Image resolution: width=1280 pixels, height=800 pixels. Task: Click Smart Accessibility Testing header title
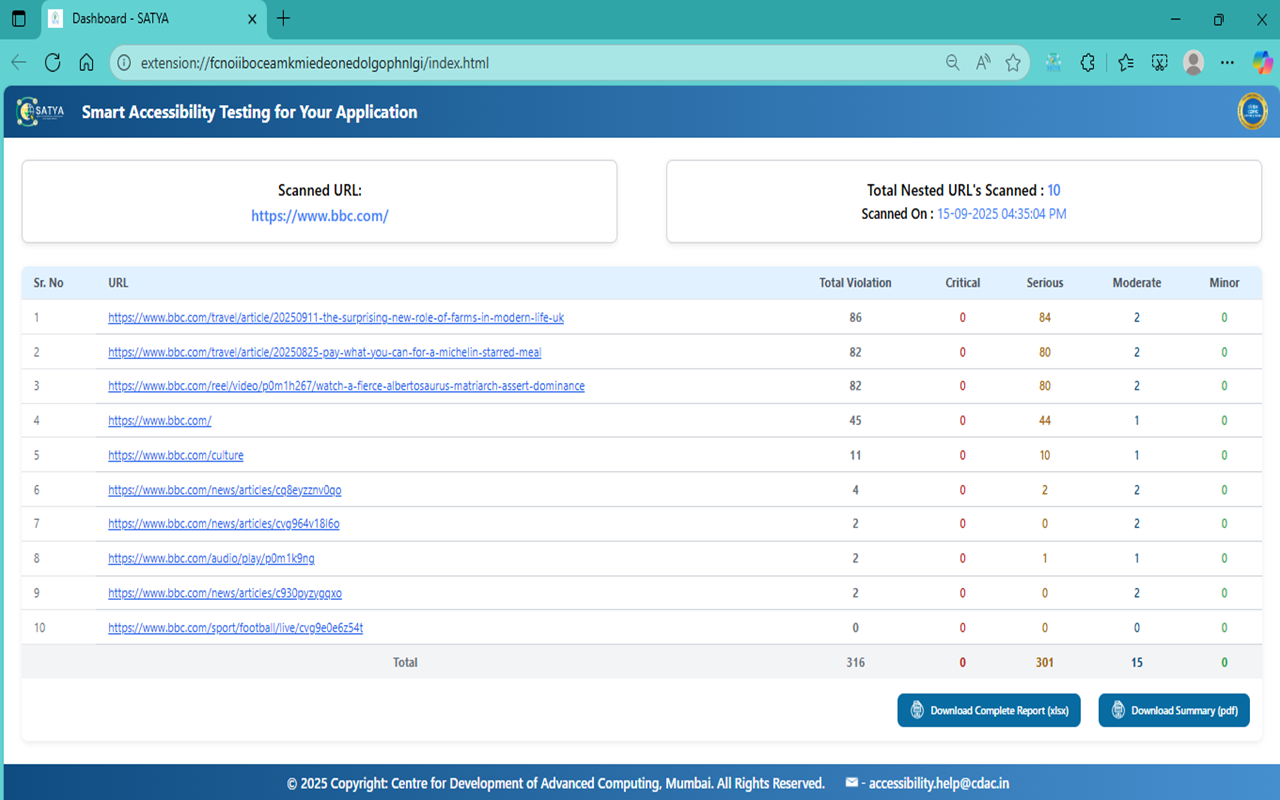(x=250, y=112)
